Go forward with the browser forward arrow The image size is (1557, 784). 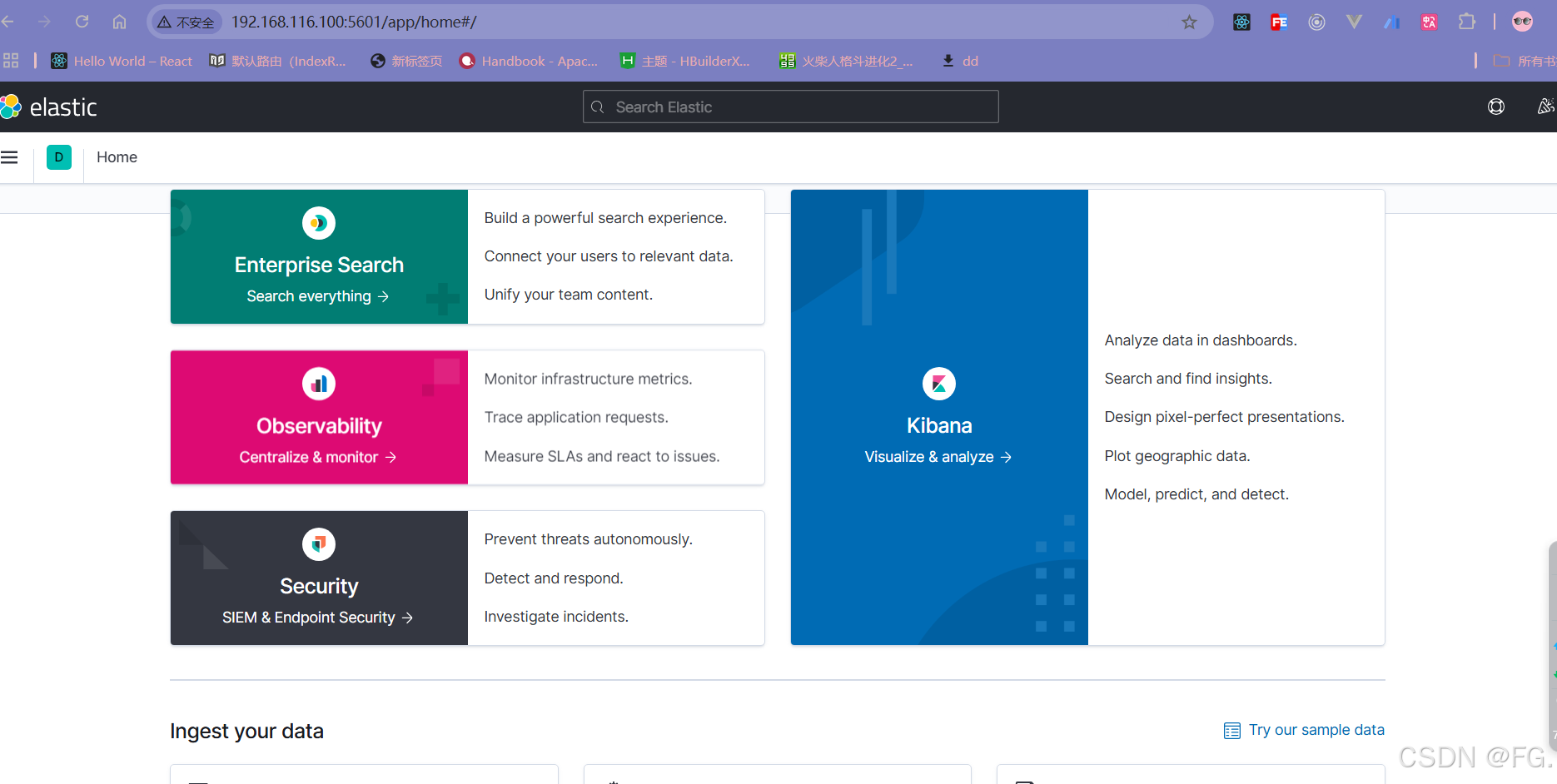point(45,22)
